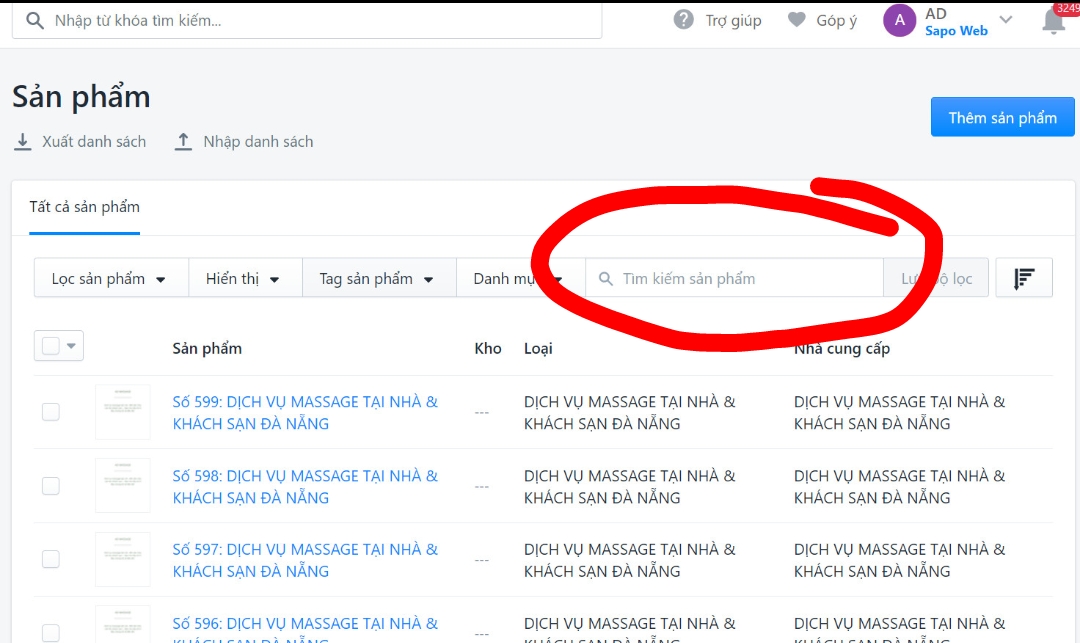Open thumbnail of product Số 599
The image size is (1080, 643).
(x=123, y=412)
